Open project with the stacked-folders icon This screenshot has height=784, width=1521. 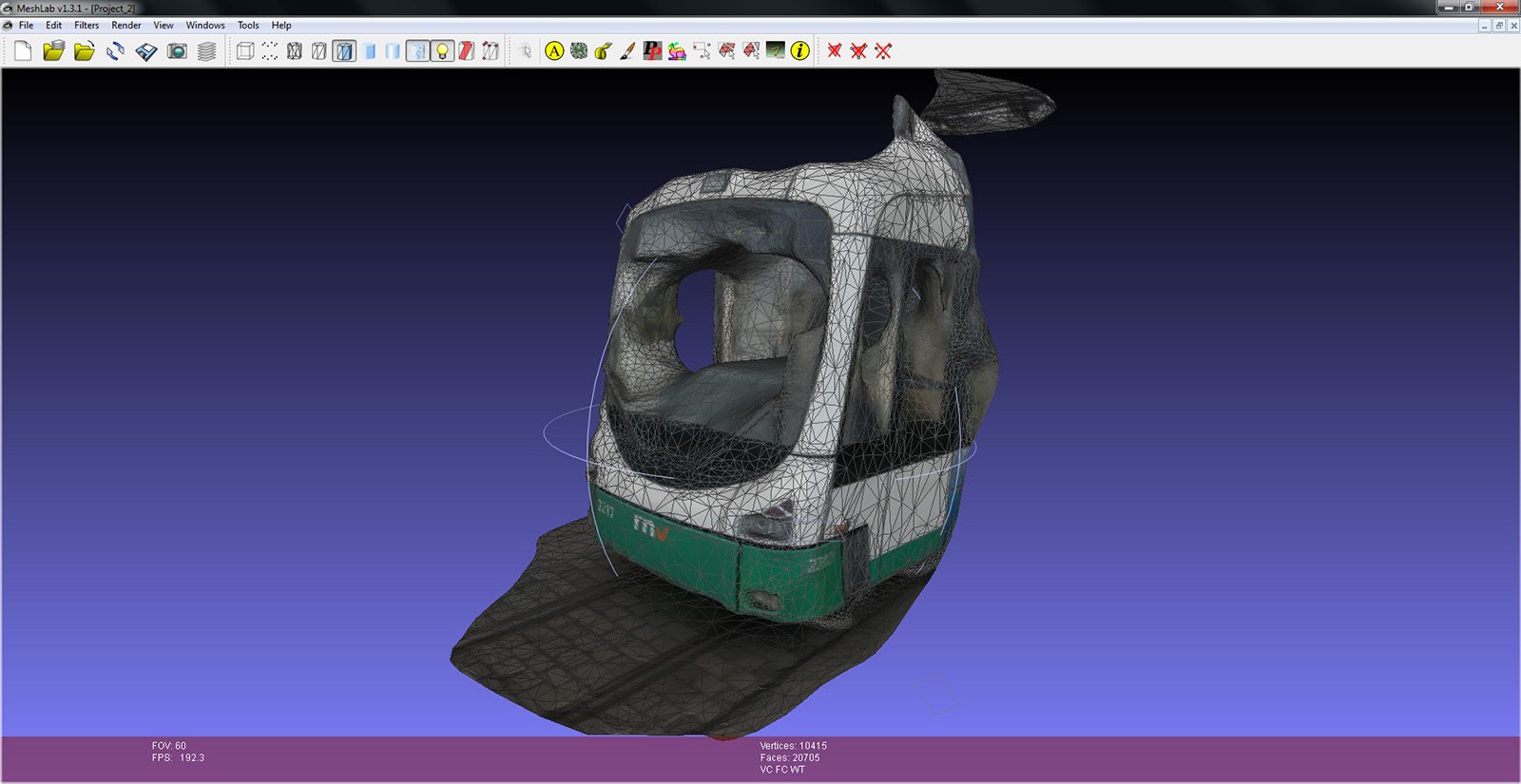click(x=53, y=51)
